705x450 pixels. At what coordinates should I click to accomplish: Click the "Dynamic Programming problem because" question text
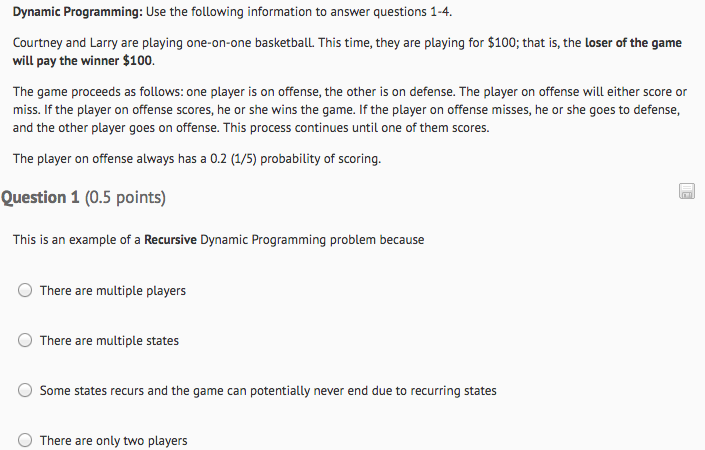pos(312,240)
